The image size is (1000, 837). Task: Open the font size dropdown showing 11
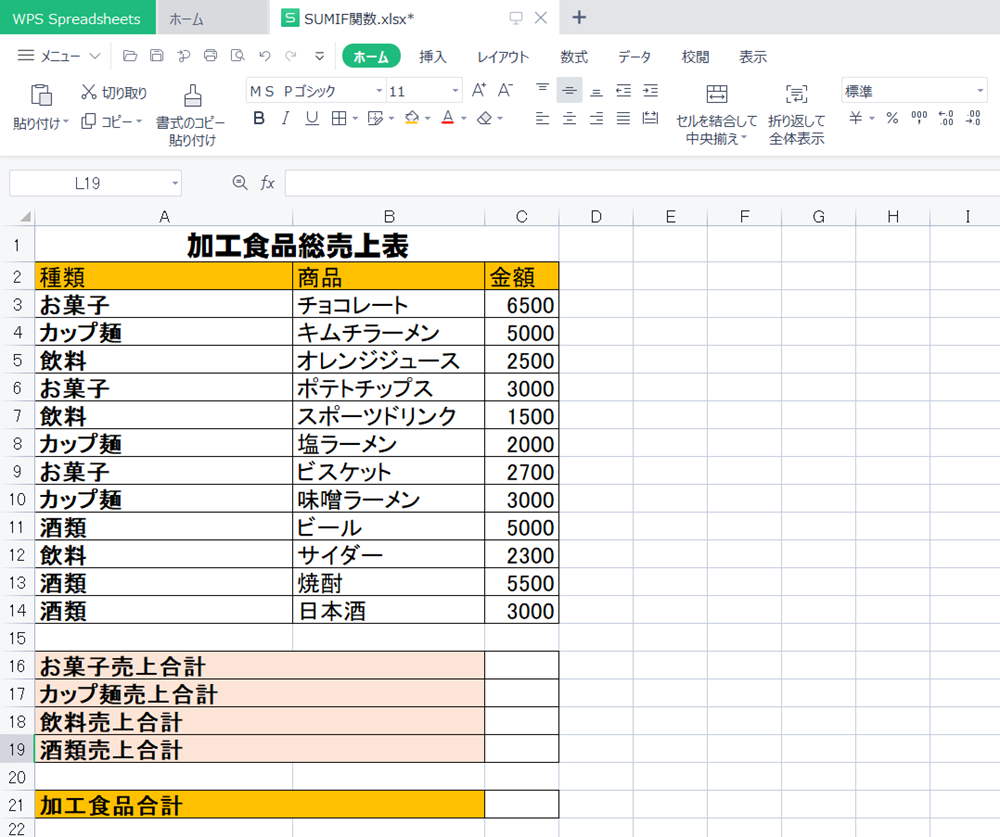click(x=455, y=91)
